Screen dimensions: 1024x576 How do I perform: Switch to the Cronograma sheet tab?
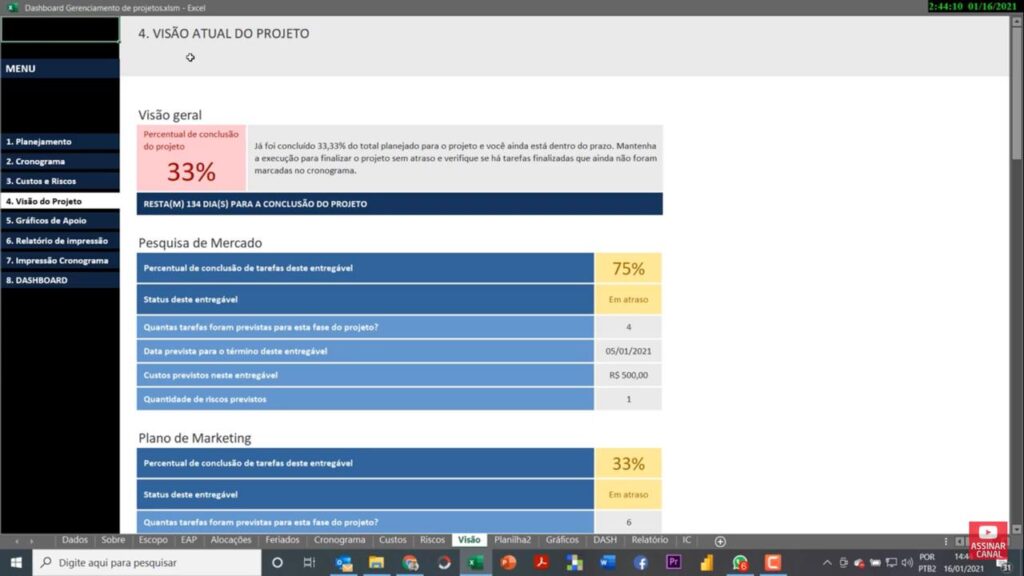tap(340, 539)
